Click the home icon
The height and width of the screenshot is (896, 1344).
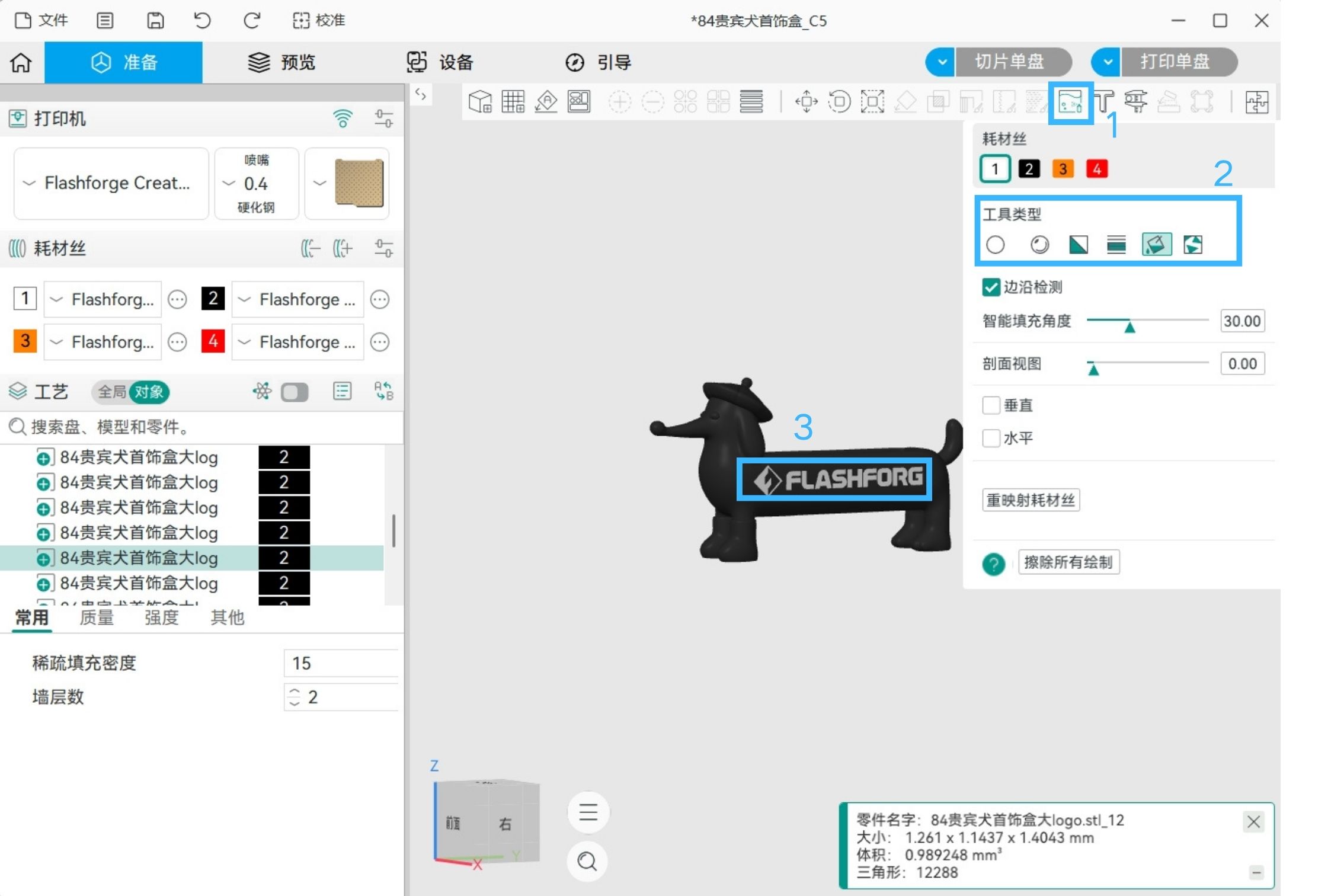pyautogui.click(x=21, y=62)
